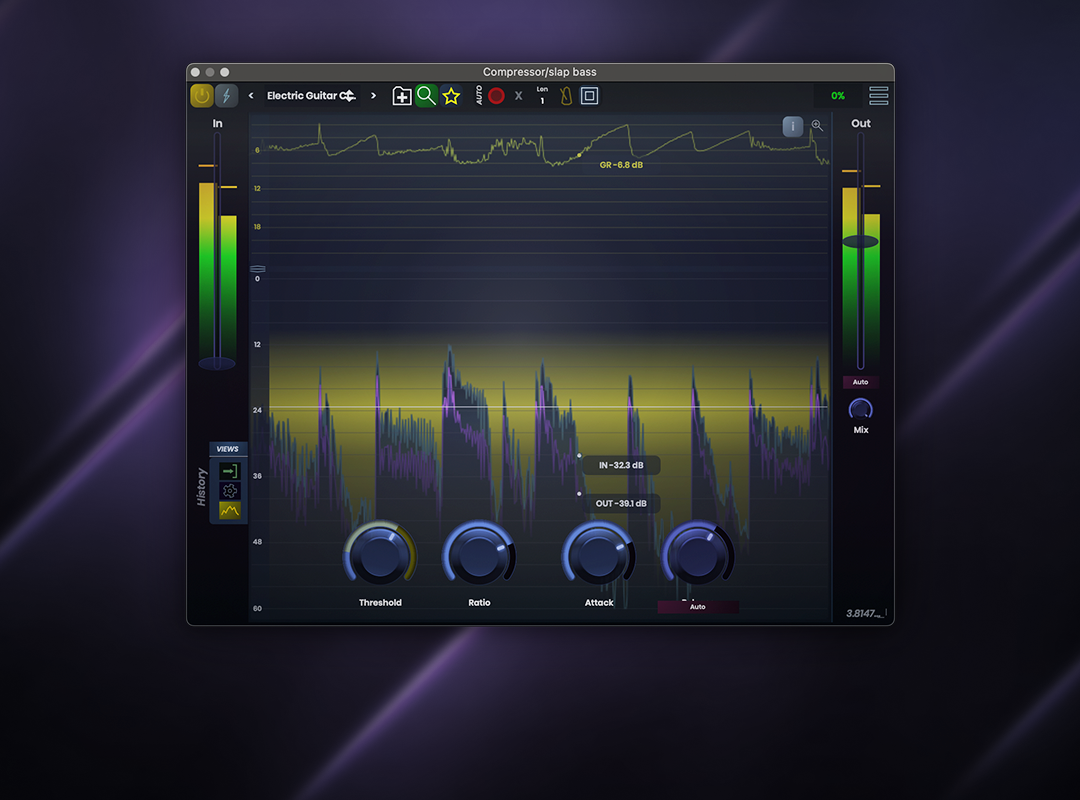Mark preset as favorite with star
This screenshot has width=1080, height=800.
pos(451,96)
